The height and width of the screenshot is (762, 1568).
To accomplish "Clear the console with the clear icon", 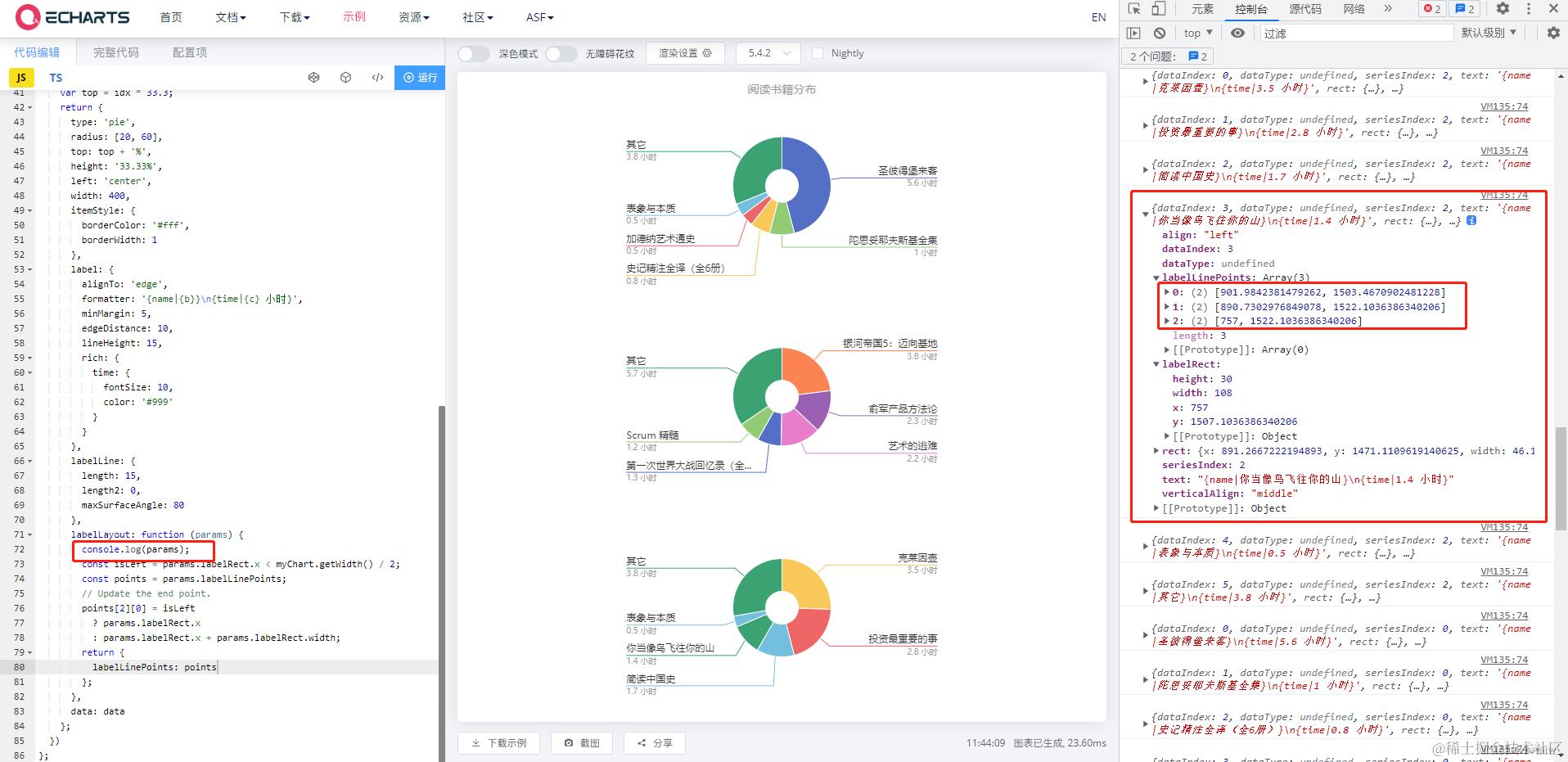I will click(1160, 33).
